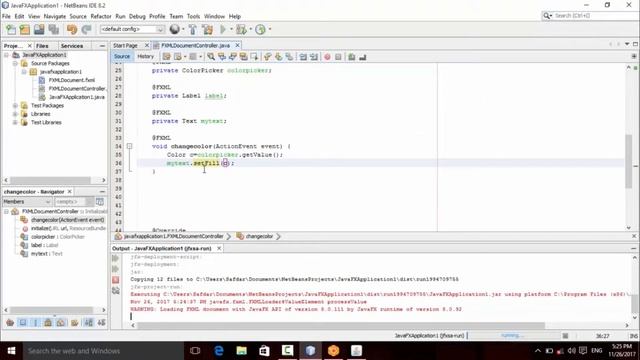
Task: Collapse the changecolor method fold in editor
Action: coord(129,146)
